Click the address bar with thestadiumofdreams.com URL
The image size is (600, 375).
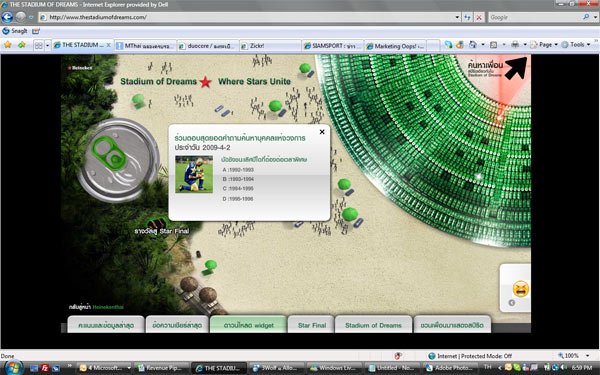245,17
